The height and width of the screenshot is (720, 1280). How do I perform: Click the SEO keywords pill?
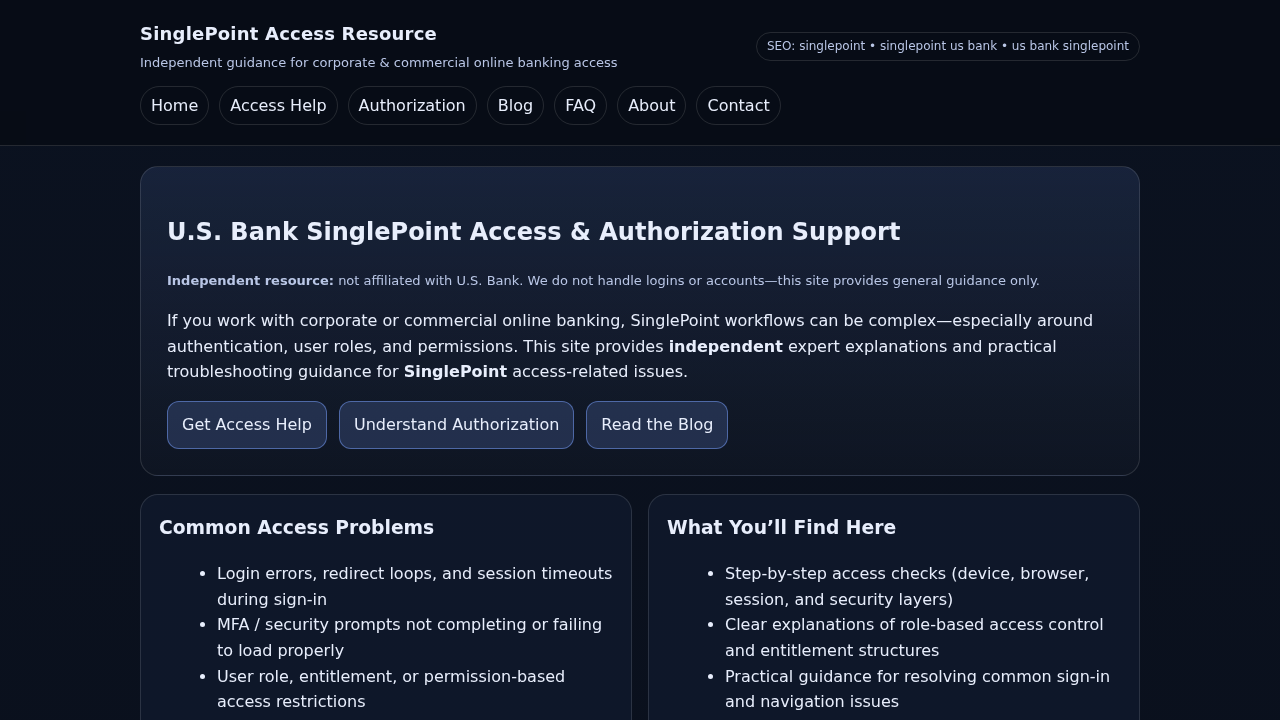948,46
